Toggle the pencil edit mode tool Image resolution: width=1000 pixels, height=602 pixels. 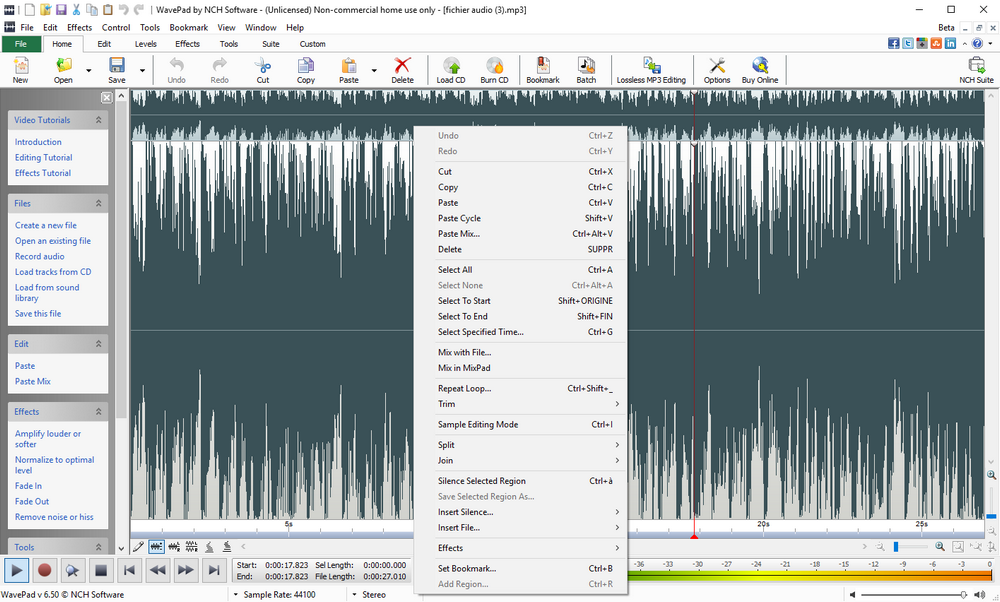pos(138,547)
